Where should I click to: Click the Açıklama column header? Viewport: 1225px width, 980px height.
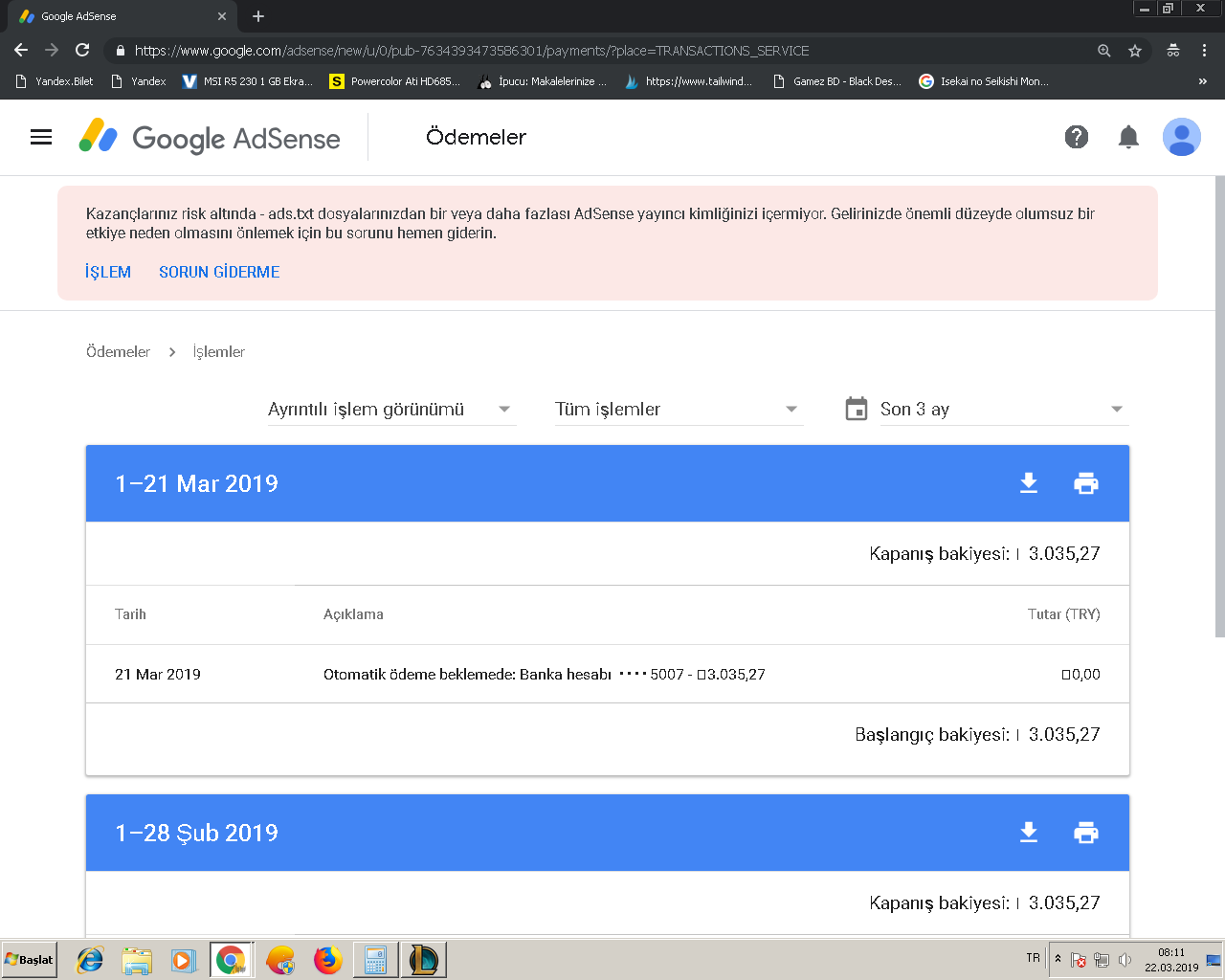tap(353, 614)
